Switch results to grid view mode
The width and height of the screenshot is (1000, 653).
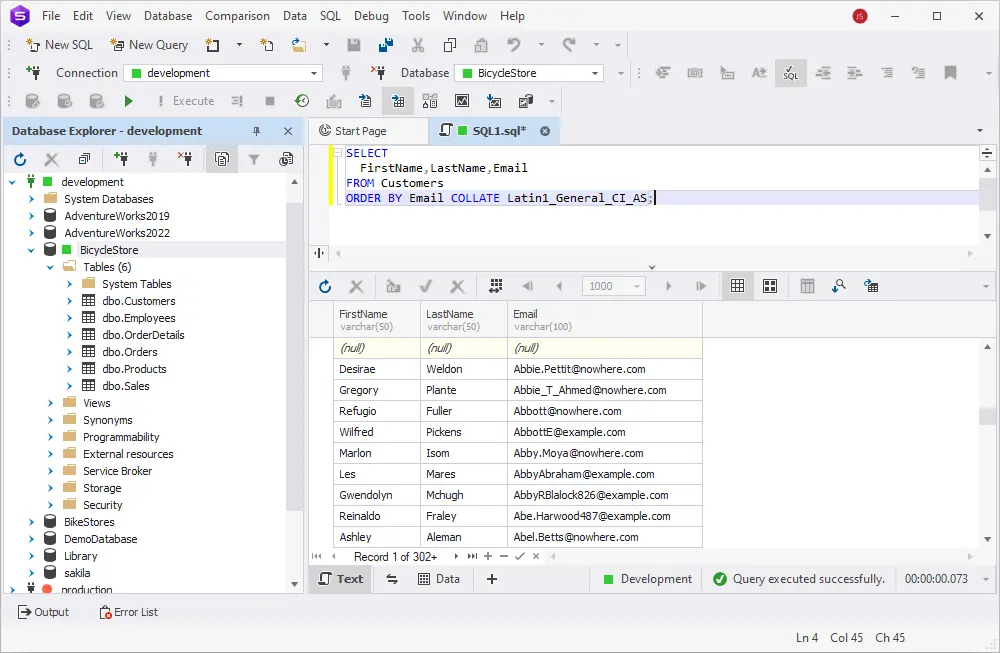pos(737,286)
